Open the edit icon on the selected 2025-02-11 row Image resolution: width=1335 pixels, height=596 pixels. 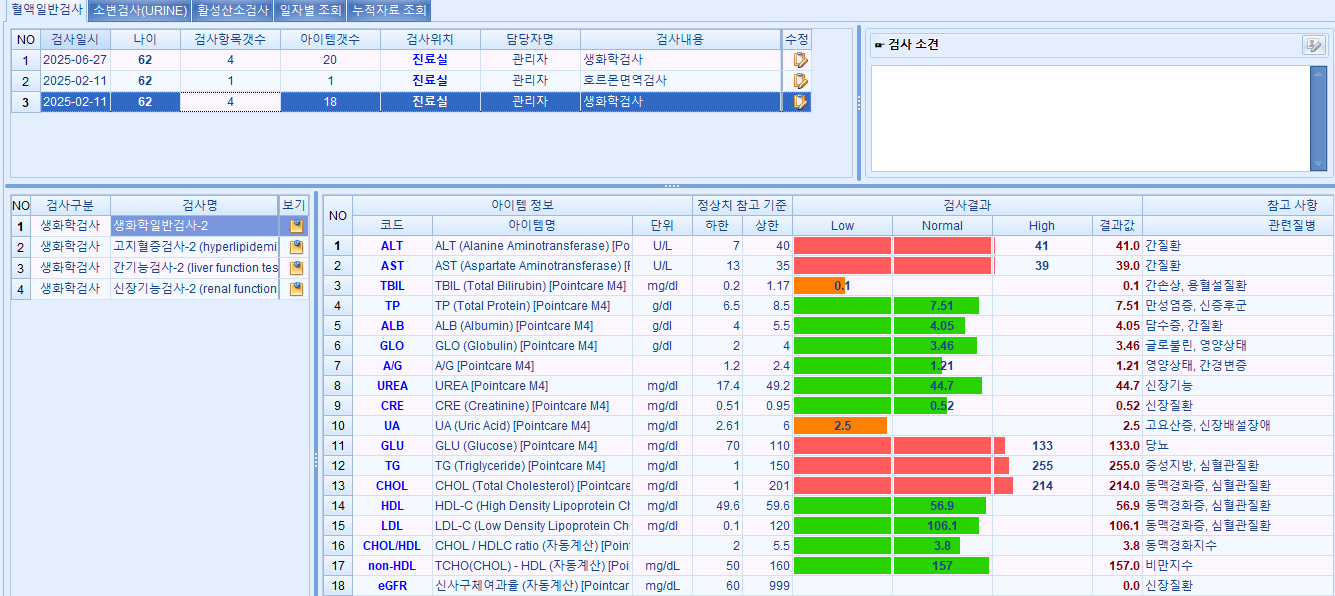[799, 101]
